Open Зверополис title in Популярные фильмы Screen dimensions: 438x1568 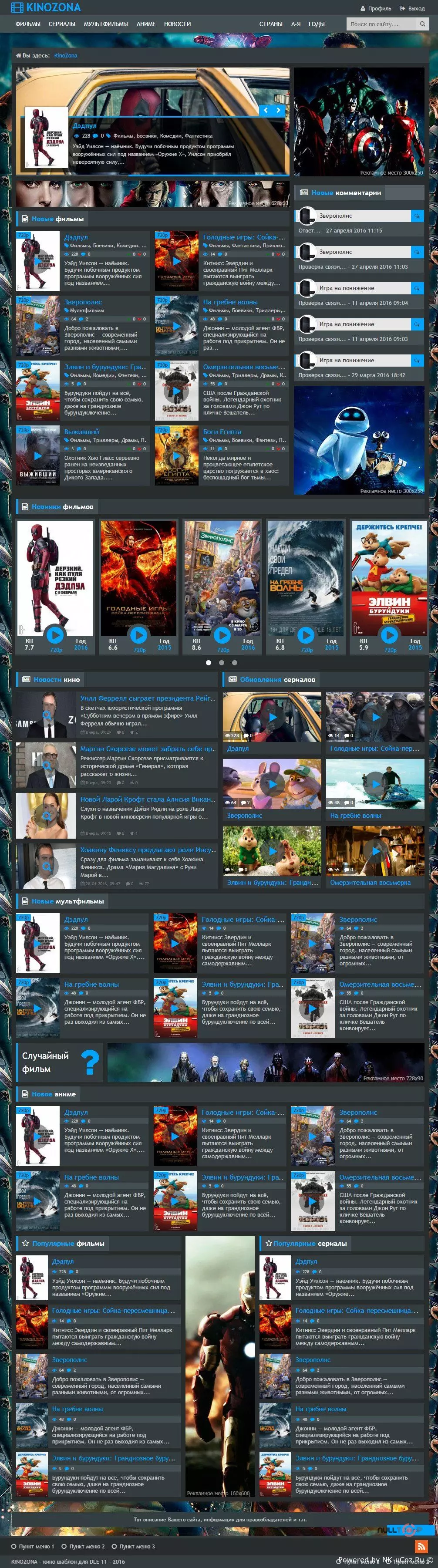pyautogui.click(x=69, y=1360)
